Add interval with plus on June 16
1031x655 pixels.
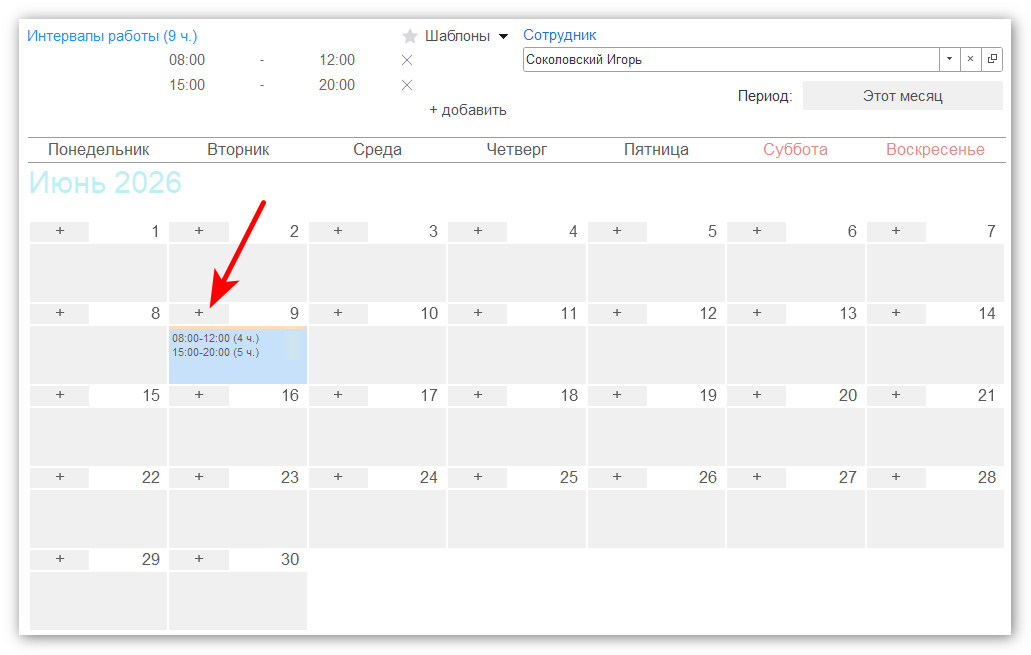pyautogui.click(x=199, y=395)
